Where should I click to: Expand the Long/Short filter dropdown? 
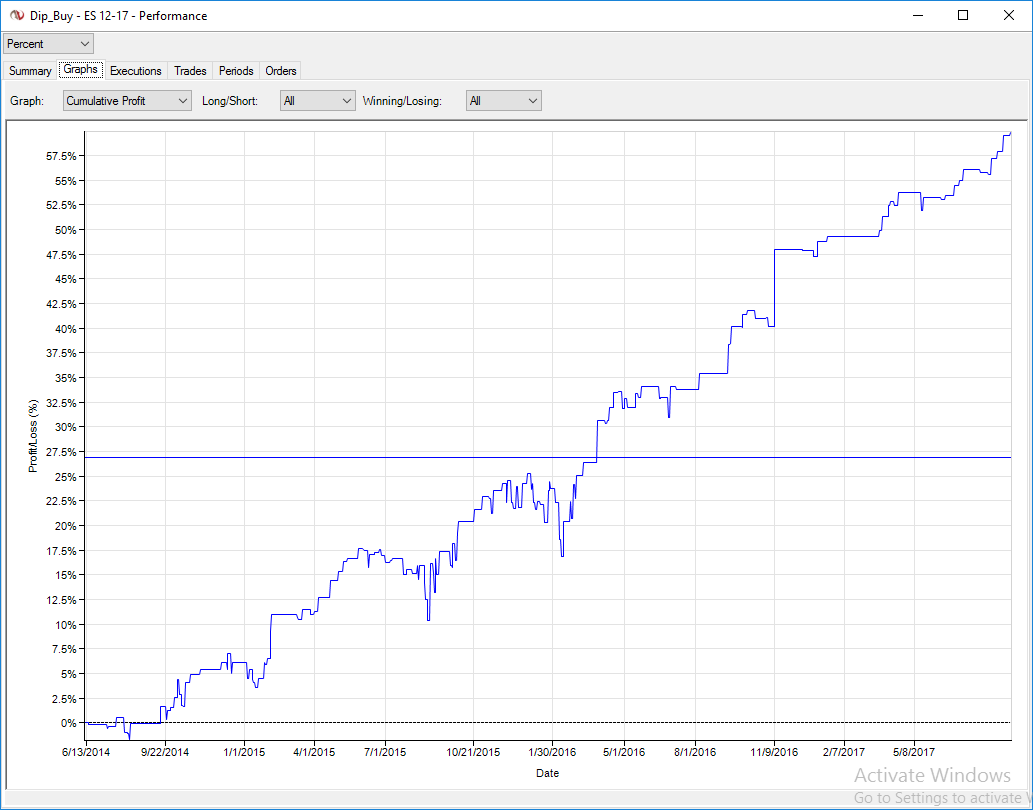point(318,101)
